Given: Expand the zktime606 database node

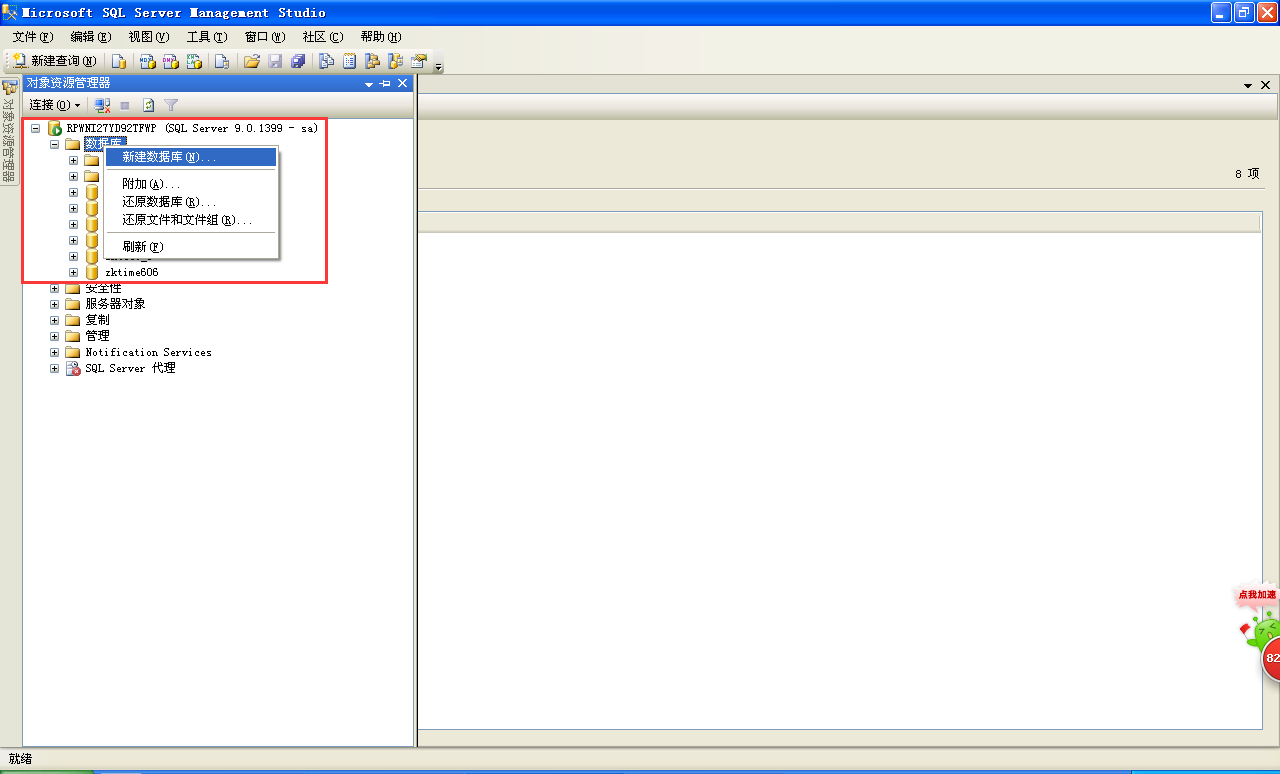Looking at the screenshot, I should [73, 272].
